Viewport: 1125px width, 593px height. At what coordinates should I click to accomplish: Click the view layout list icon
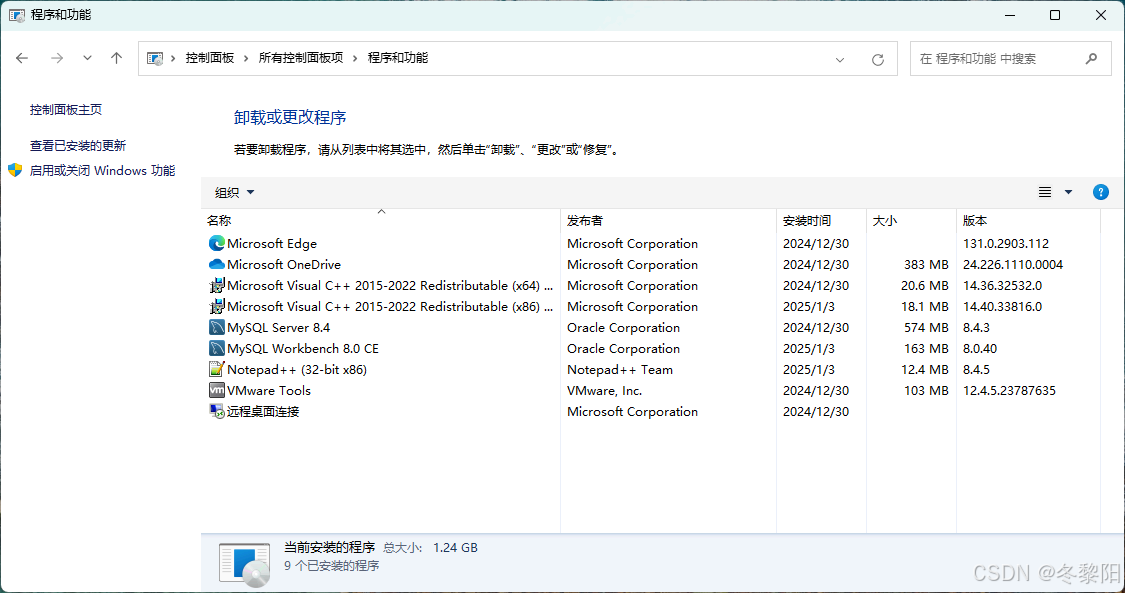(x=1045, y=192)
